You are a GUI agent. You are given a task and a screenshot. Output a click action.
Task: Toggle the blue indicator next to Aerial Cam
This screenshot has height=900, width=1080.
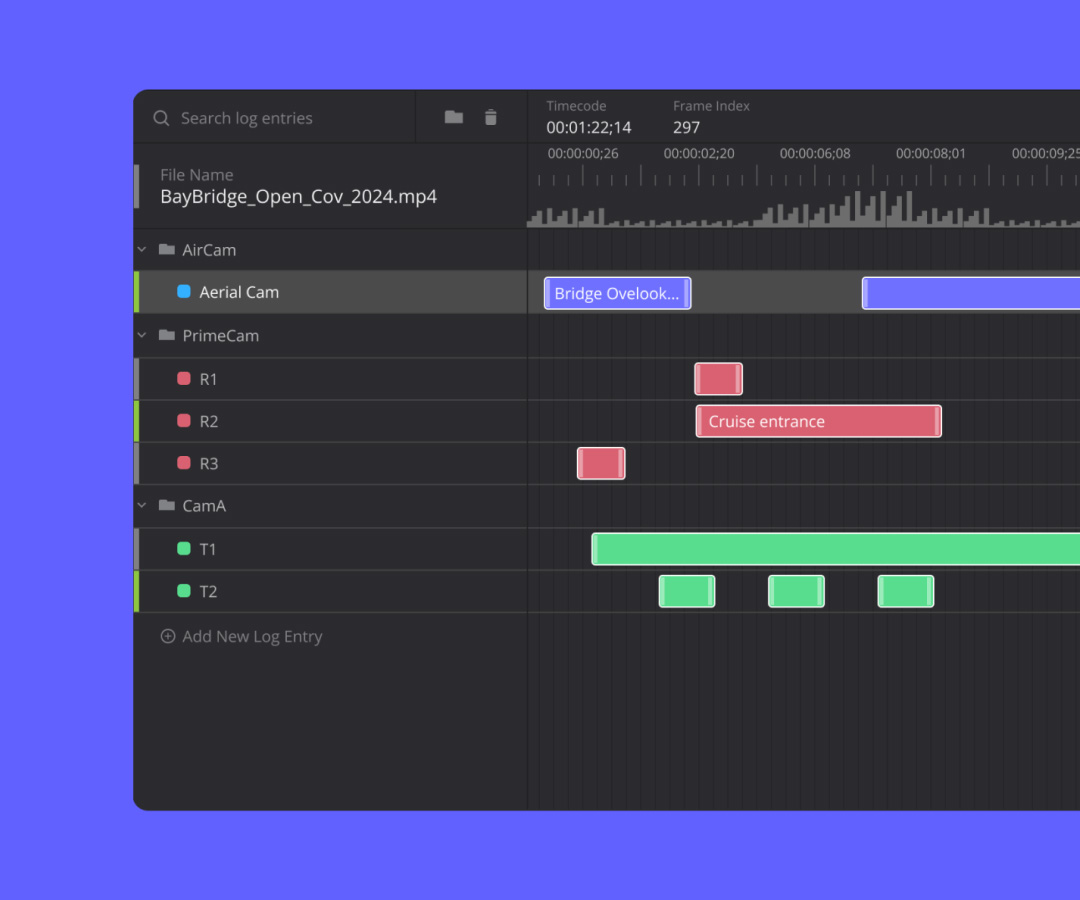coord(185,292)
